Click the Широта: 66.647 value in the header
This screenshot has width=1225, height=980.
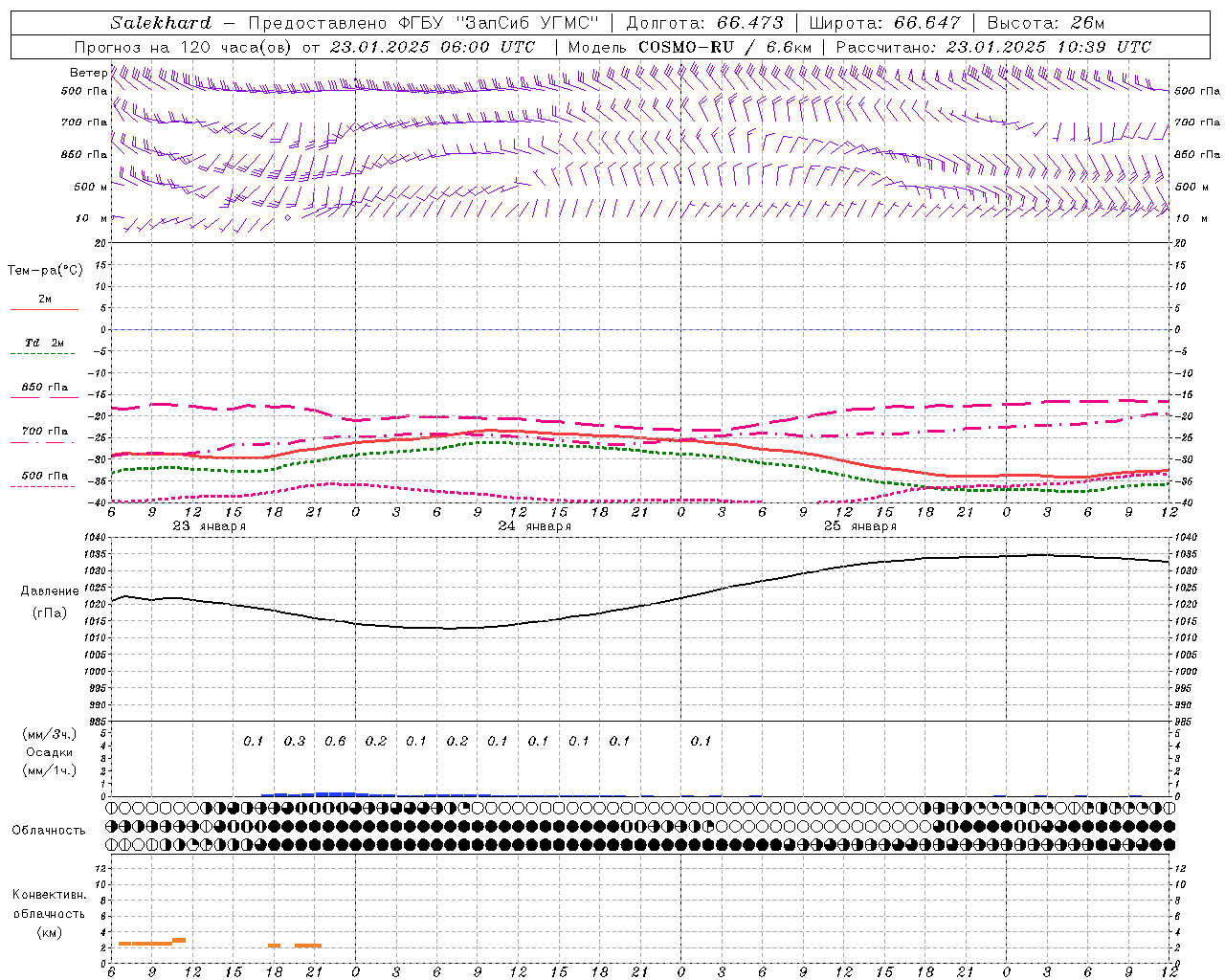884,23
